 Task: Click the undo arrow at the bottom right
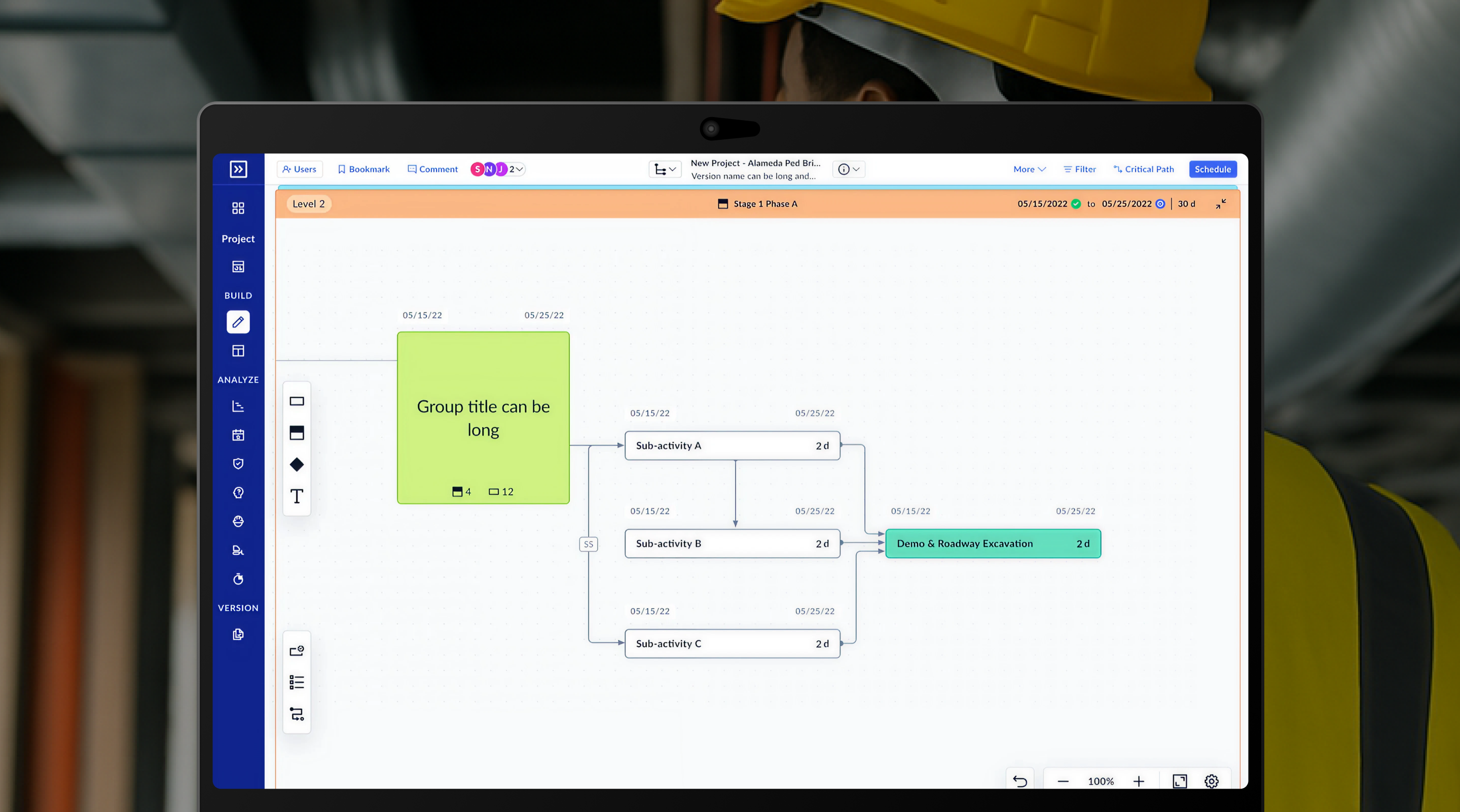[x=1019, y=782]
